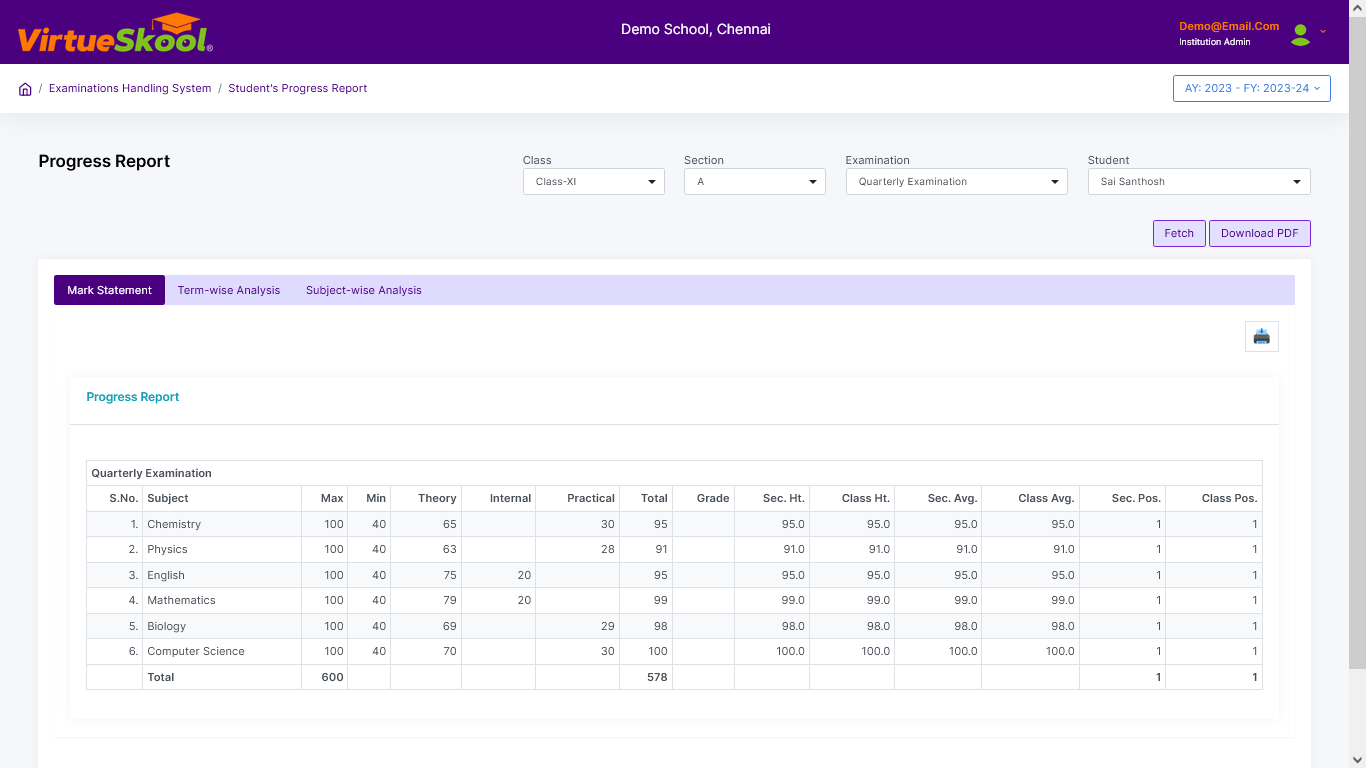Click the Download PDF button
The height and width of the screenshot is (768, 1366).
tap(1260, 233)
